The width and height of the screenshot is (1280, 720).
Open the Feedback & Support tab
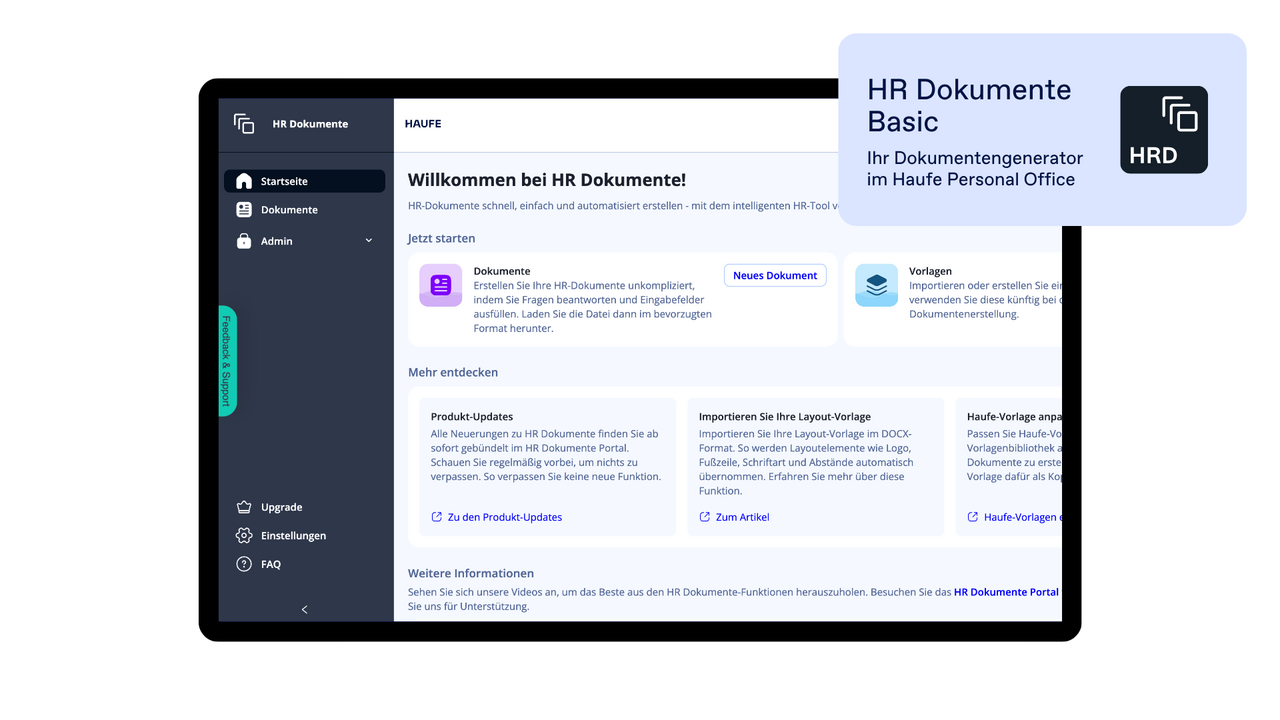(x=227, y=361)
